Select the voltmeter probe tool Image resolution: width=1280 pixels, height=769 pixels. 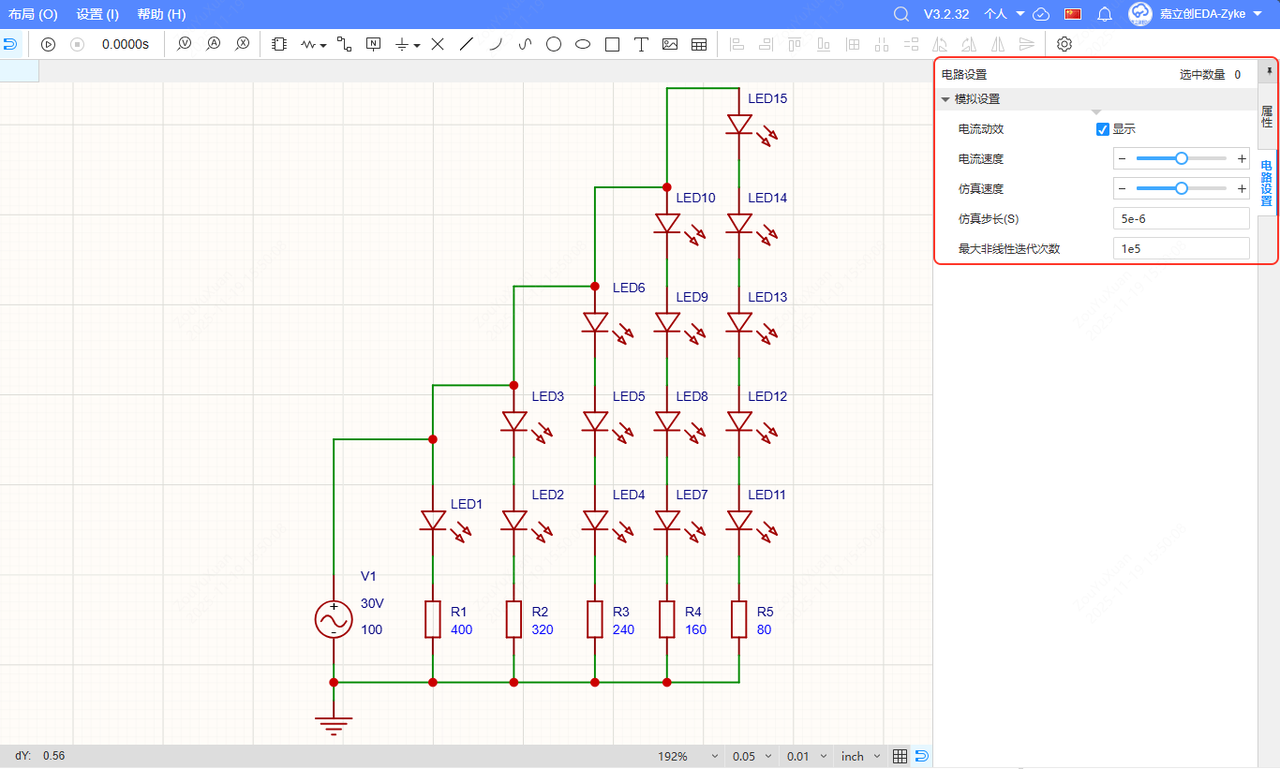[184, 44]
